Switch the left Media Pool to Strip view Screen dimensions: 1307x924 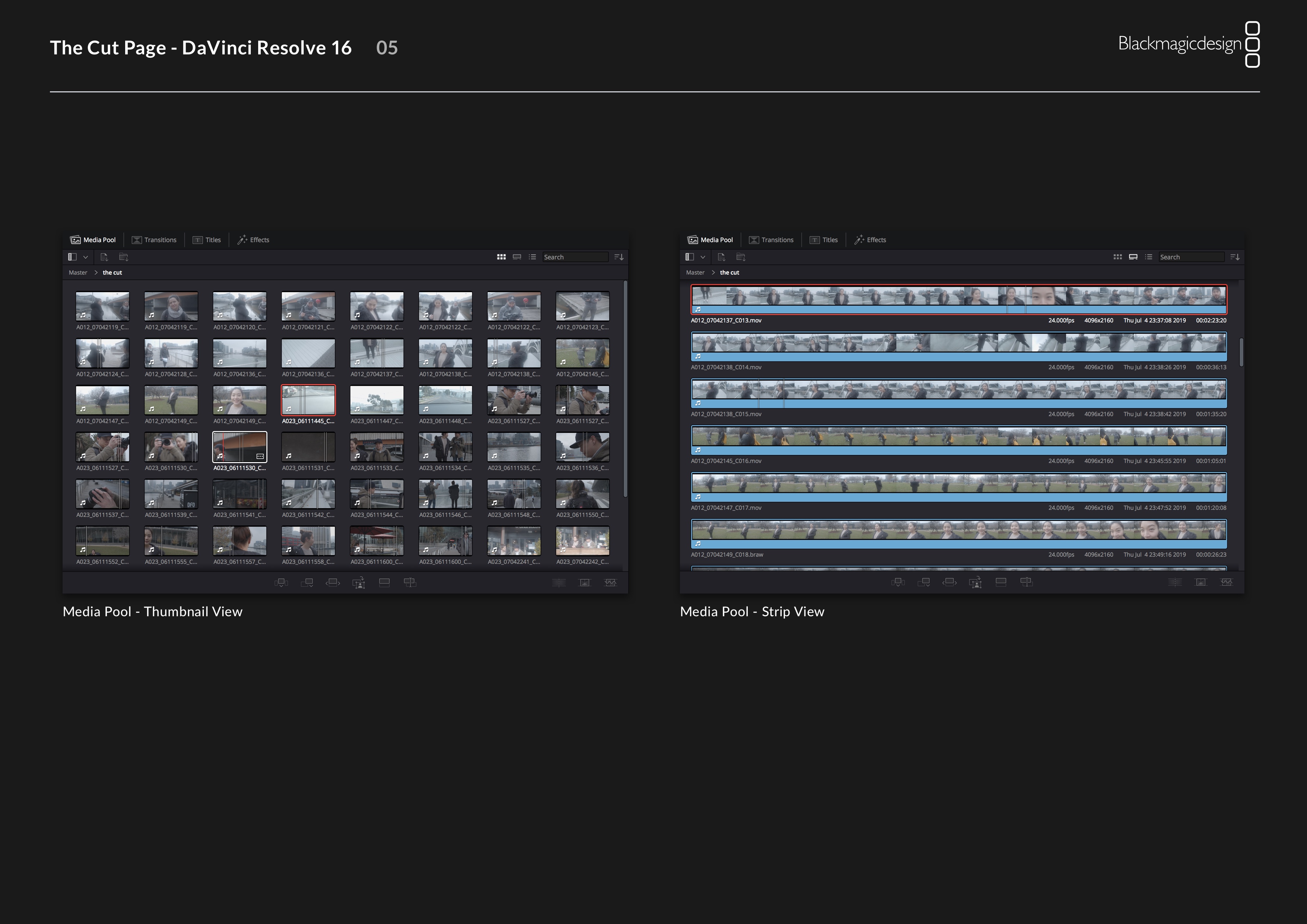click(517, 257)
